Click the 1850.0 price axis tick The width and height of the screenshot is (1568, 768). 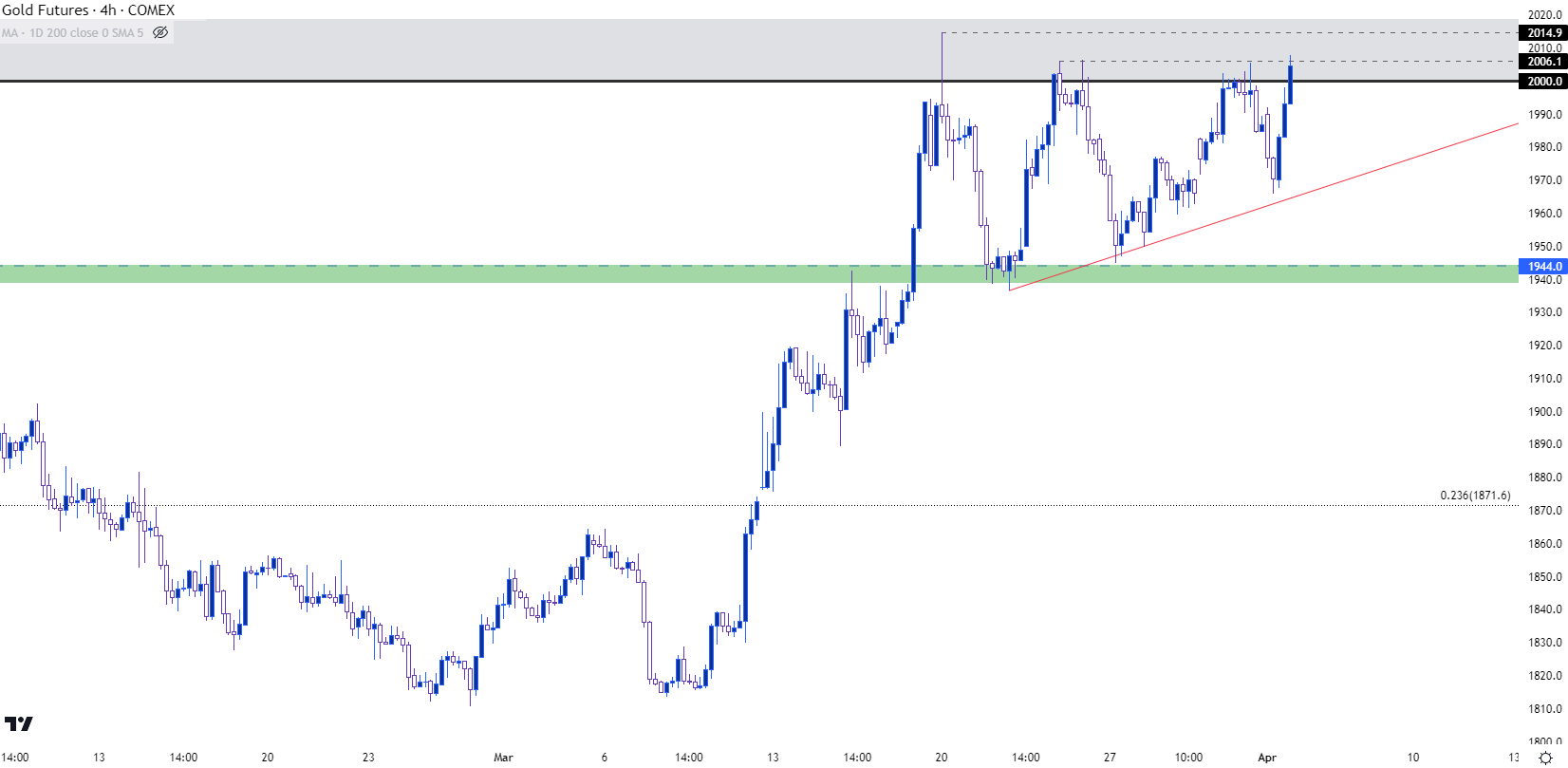click(1544, 577)
